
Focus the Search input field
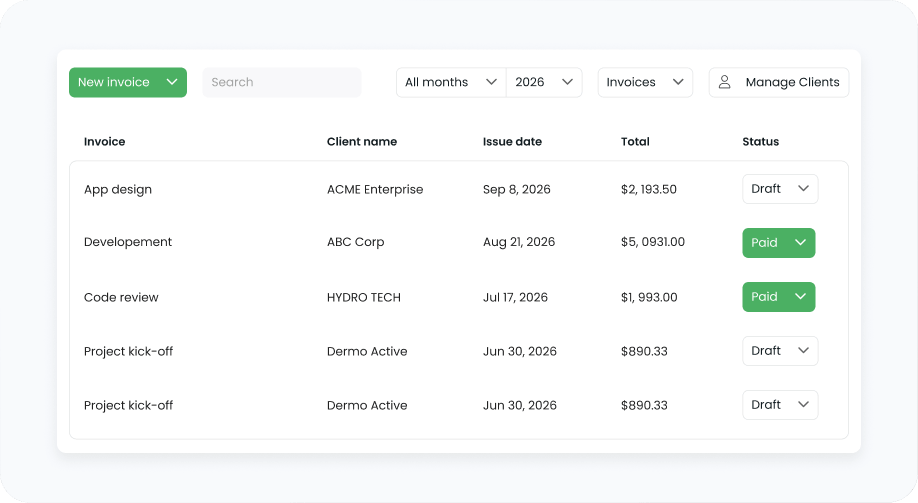coord(282,83)
